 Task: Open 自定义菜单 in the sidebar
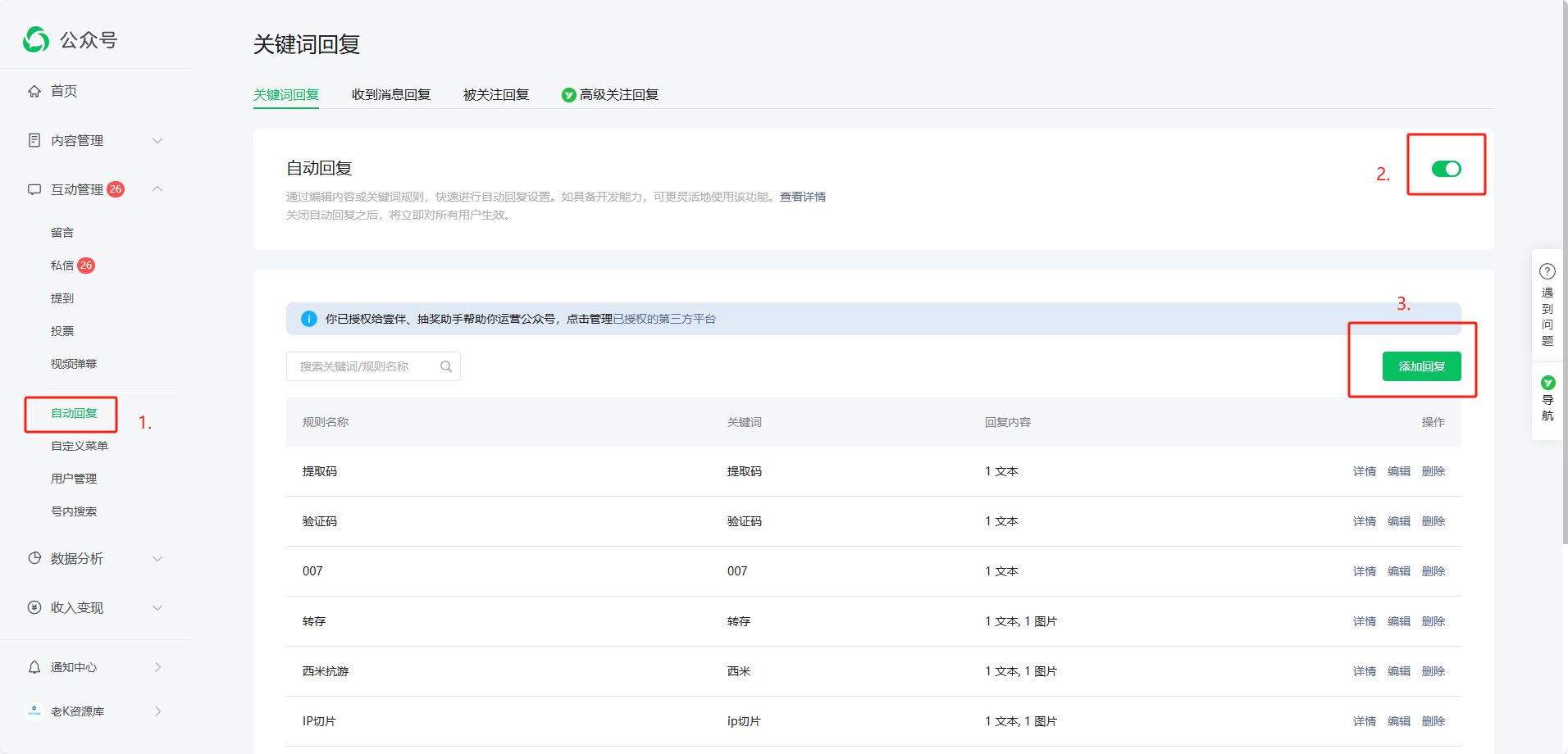pyautogui.click(x=80, y=446)
